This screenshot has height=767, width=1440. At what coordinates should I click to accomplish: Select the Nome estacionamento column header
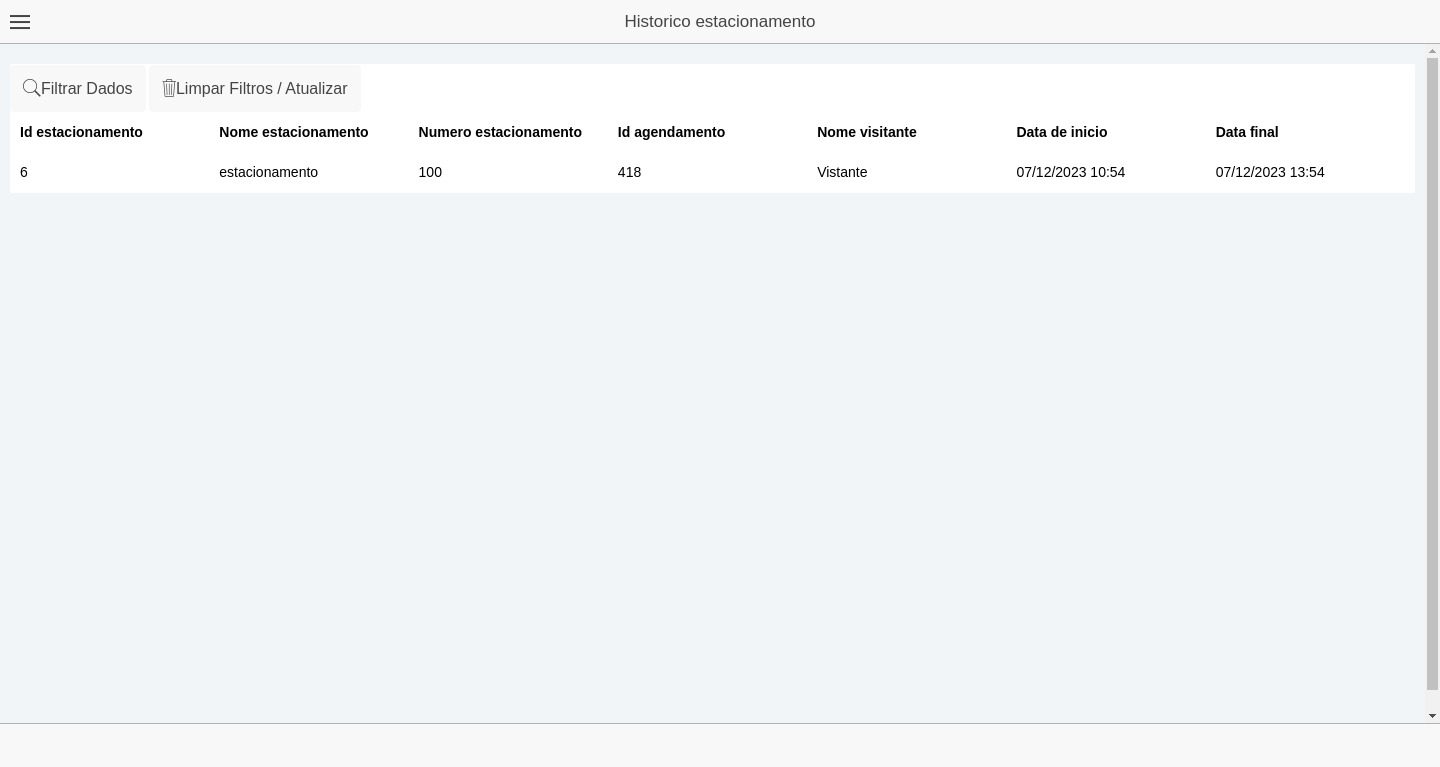pos(293,132)
